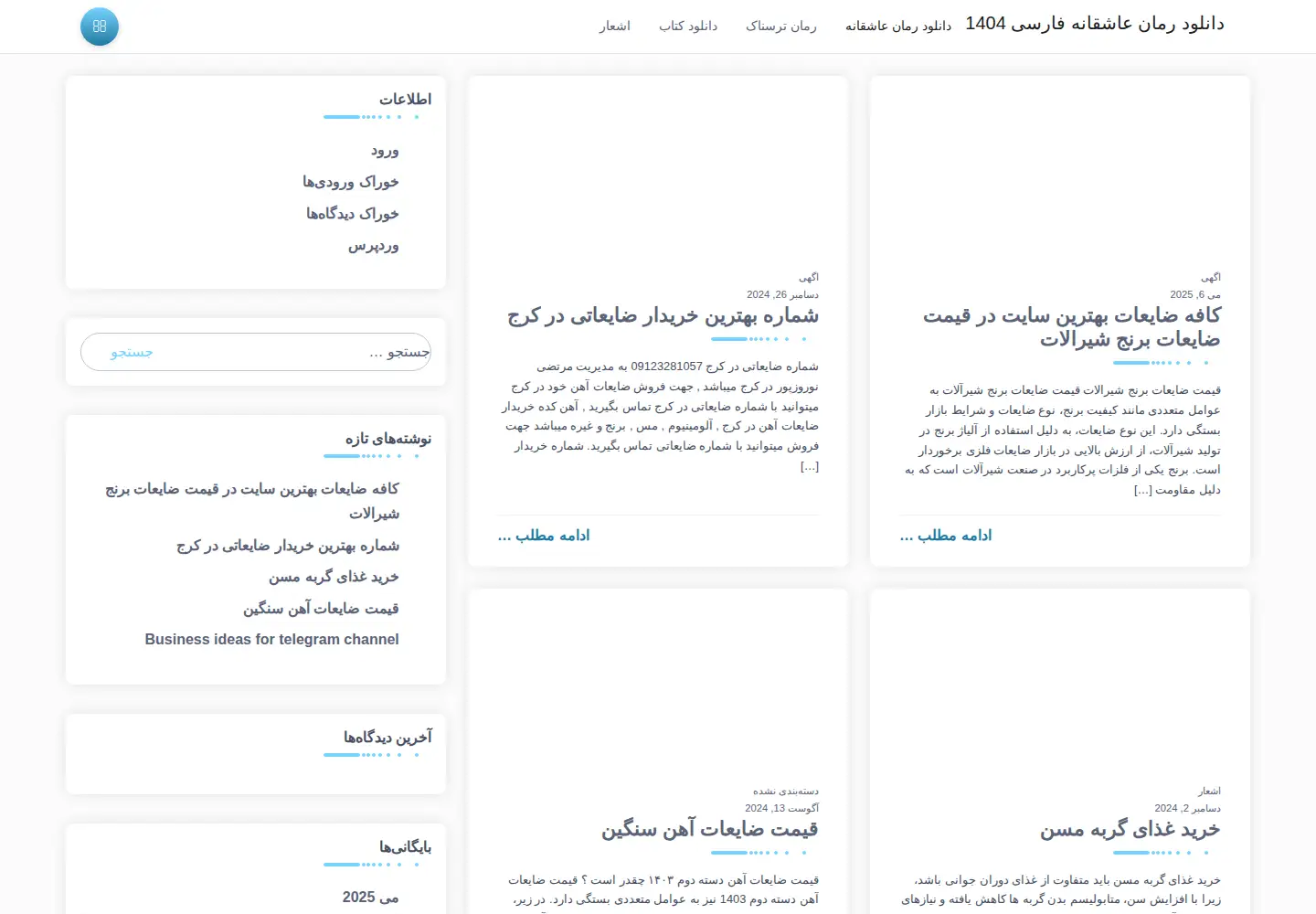Open the دانلود رمان عاشقانه menu item
The width and height of the screenshot is (1316, 914).
898,27
